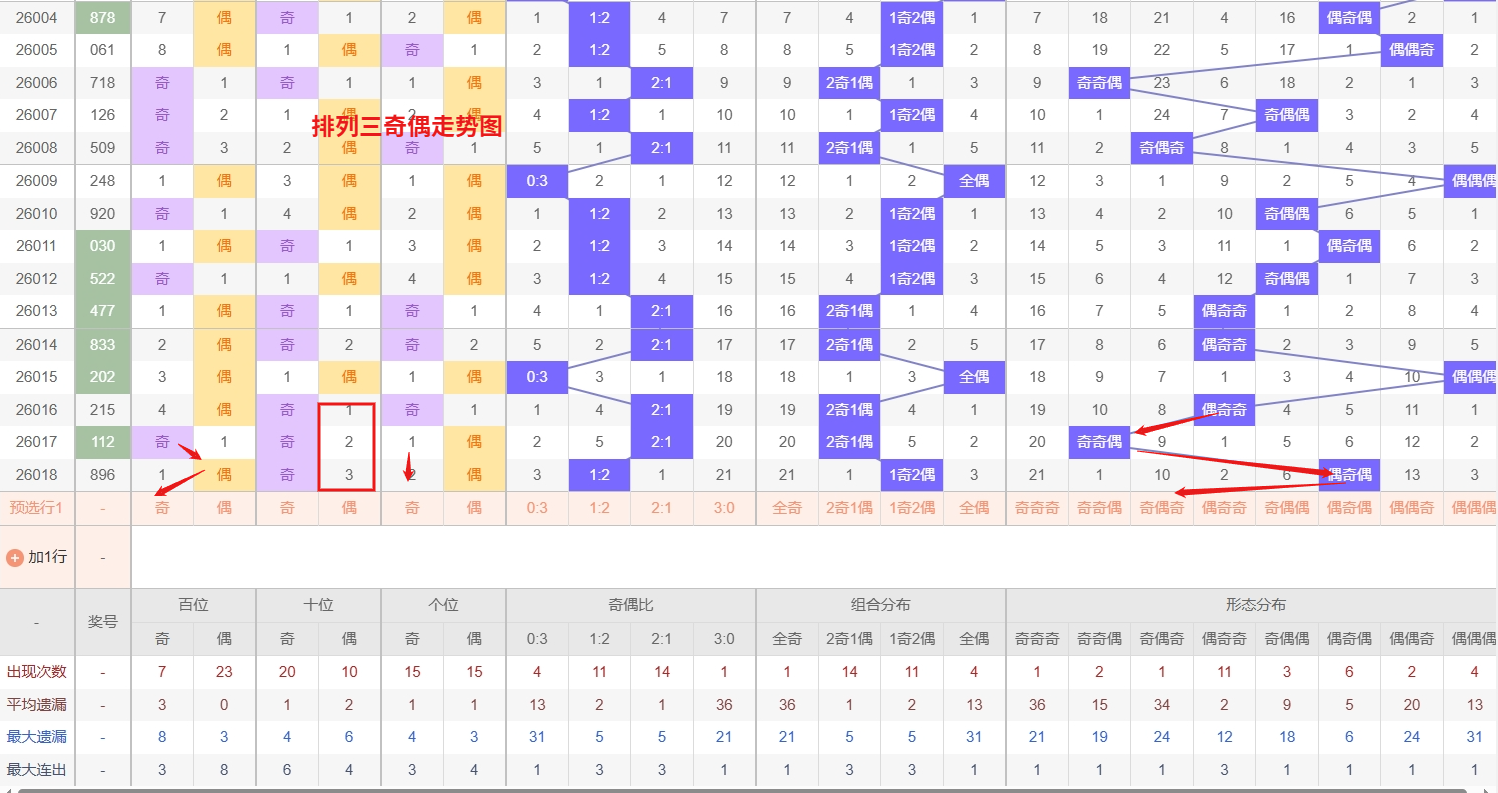Click the orange plus icon beside 加1行
This screenshot has height=793, width=1498.
(x=15, y=557)
